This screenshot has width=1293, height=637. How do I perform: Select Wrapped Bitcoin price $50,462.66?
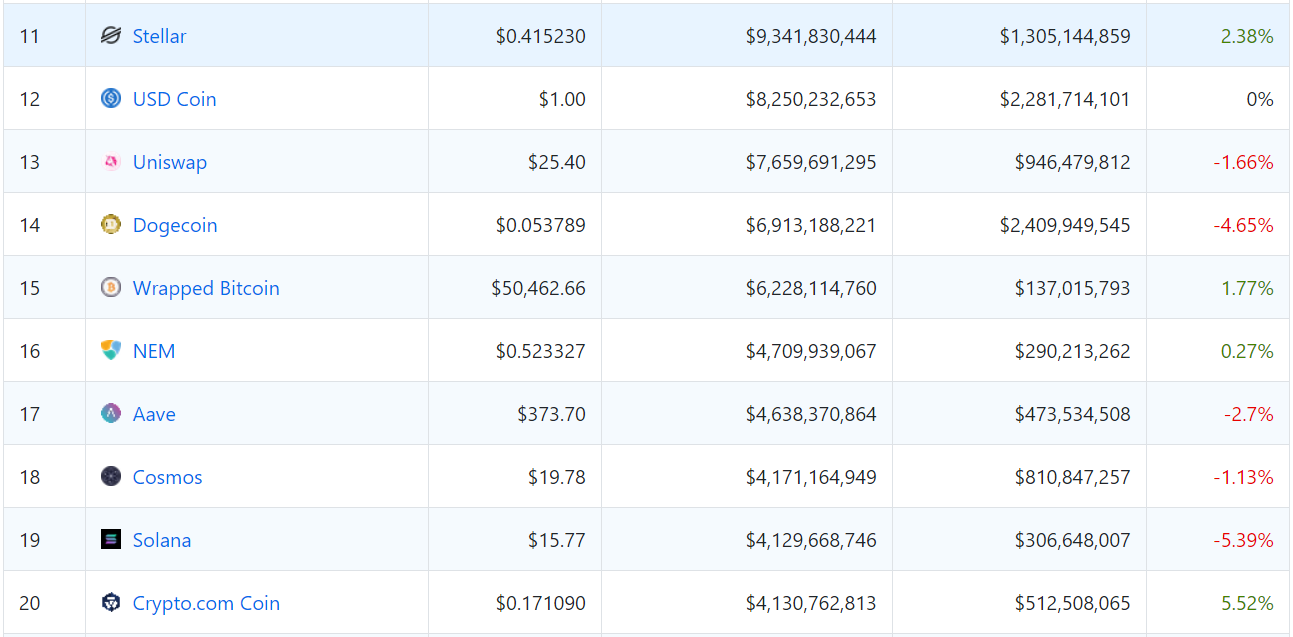(x=539, y=288)
